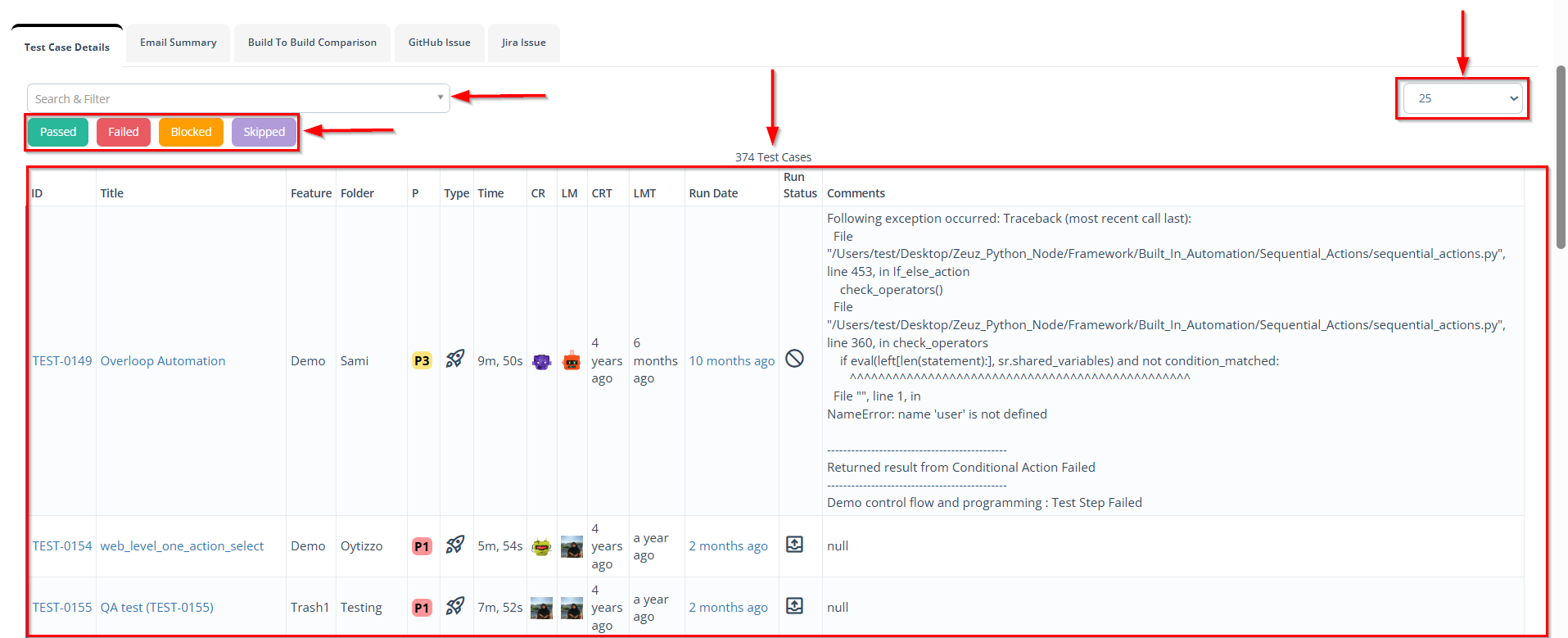Switch to the Email Summary tab

coord(178,43)
